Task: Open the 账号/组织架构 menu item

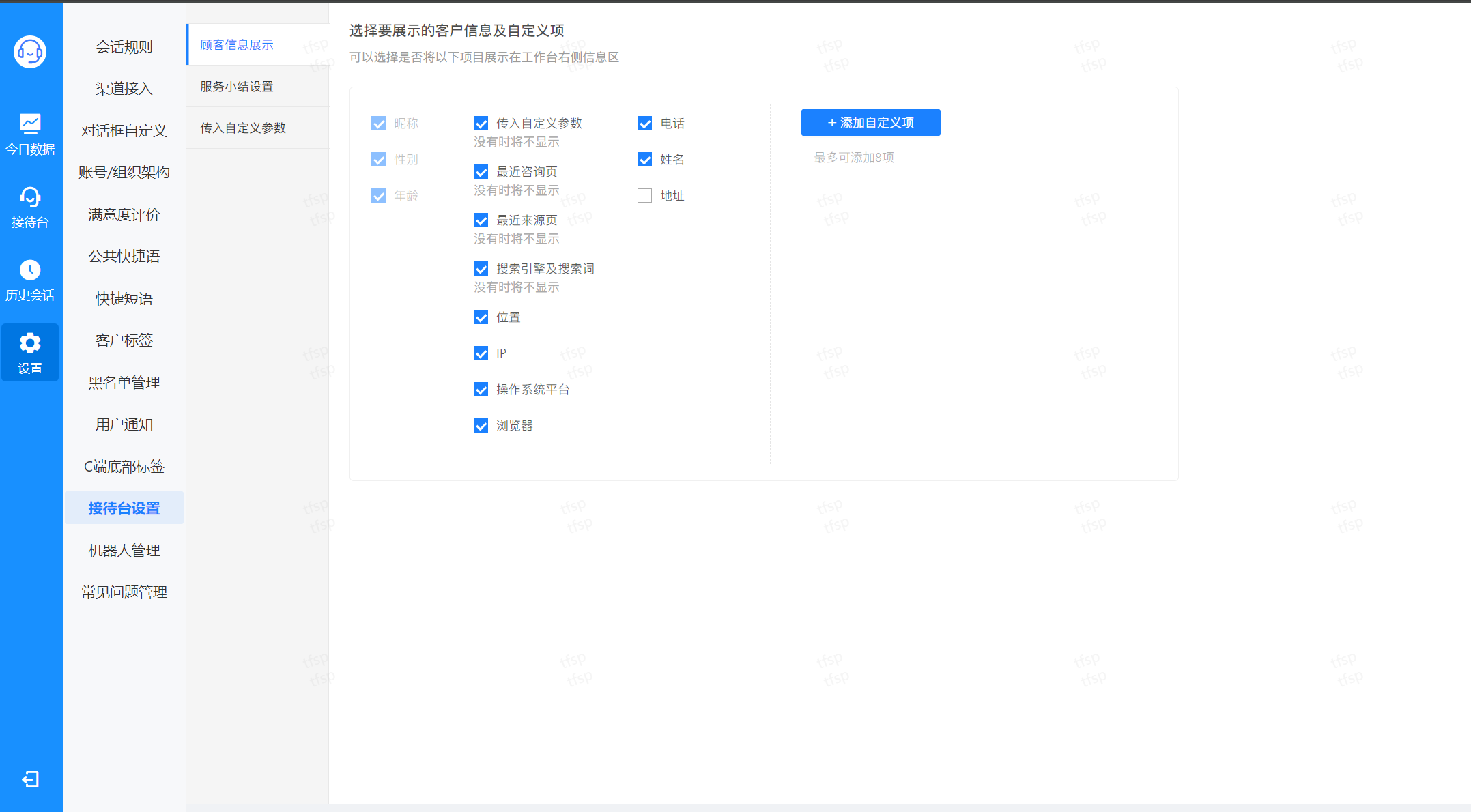Action: click(124, 173)
